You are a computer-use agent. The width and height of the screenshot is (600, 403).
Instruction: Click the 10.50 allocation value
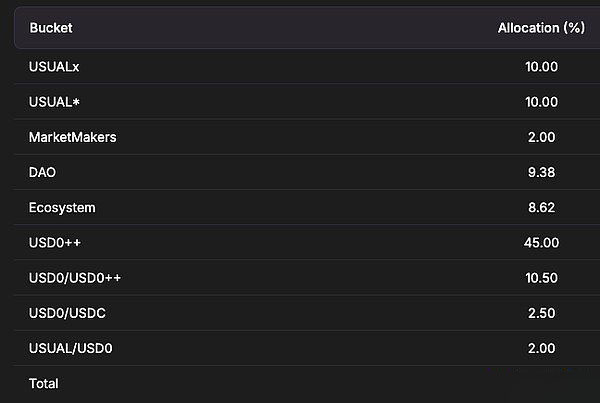pos(541,277)
